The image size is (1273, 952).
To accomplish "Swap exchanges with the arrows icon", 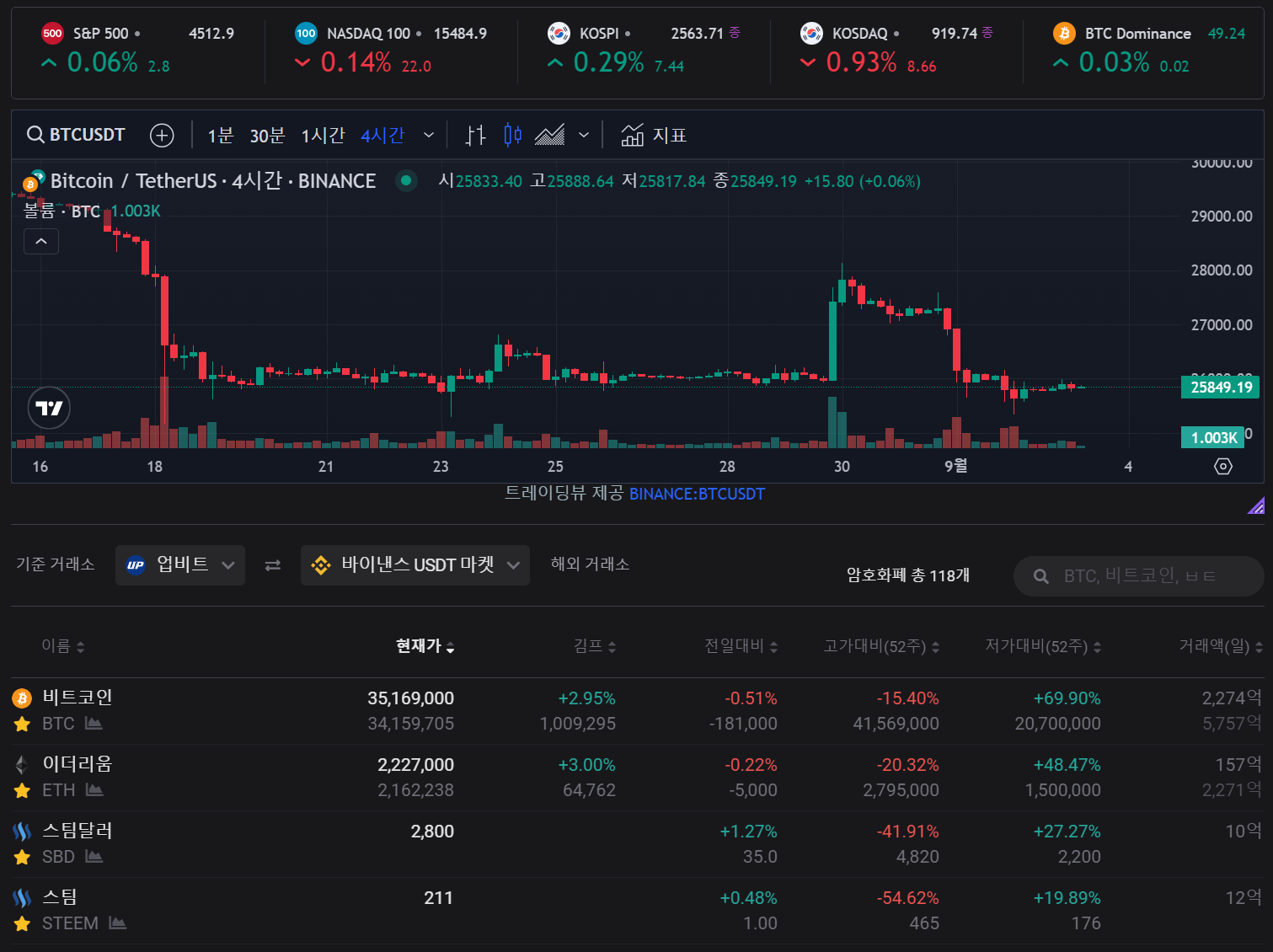I will coord(273,565).
